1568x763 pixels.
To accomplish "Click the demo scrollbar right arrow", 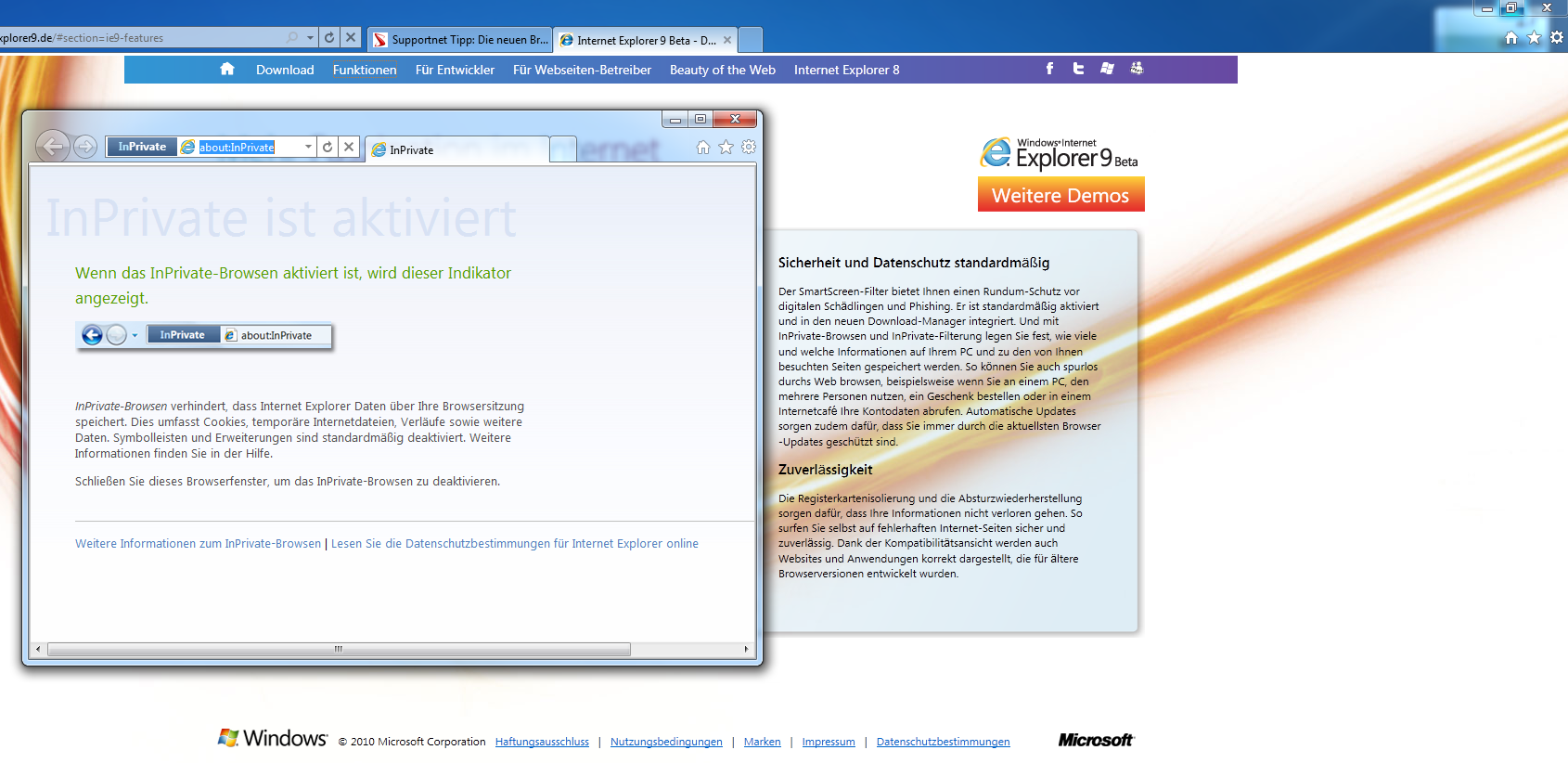I will (x=746, y=649).
